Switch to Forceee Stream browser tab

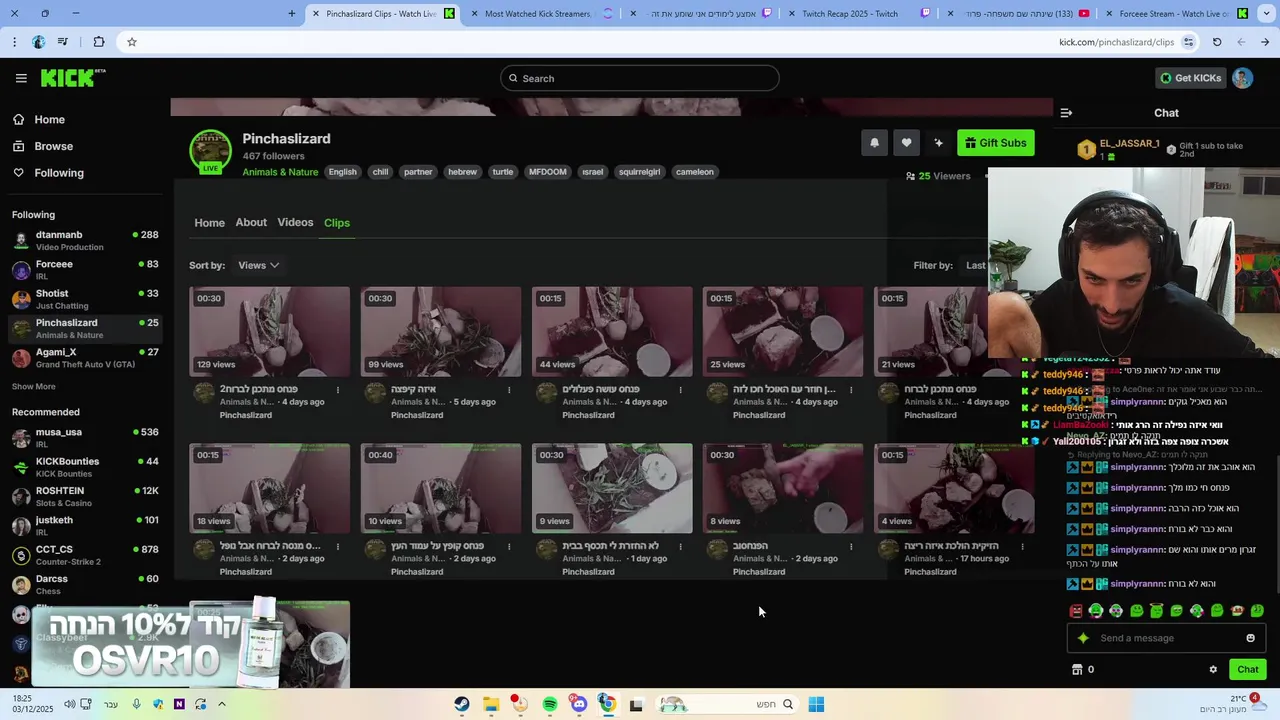[1175, 13]
